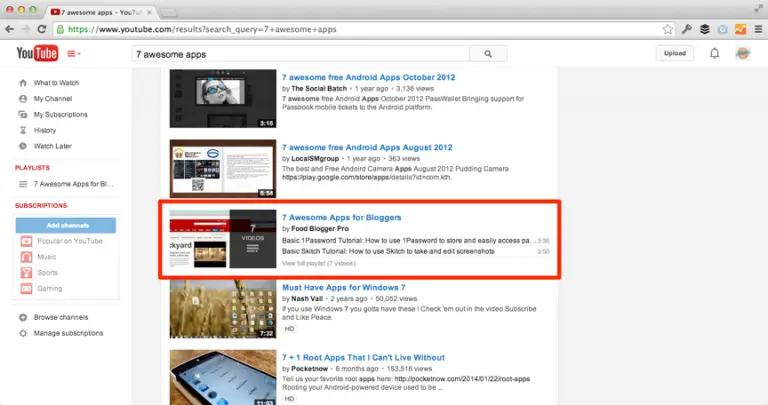Click the Watch Later clock icon
Viewport: 768px width, 405px height.
(x=23, y=146)
